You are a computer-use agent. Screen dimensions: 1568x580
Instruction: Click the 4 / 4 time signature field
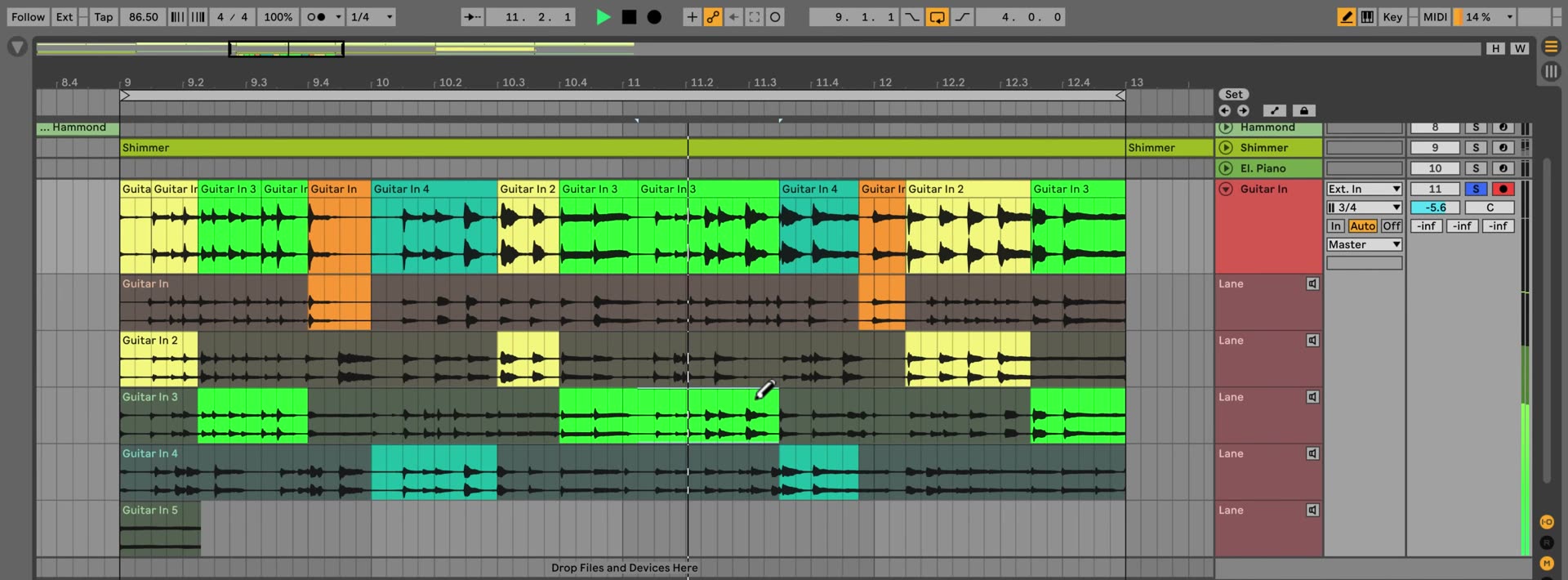(x=232, y=16)
